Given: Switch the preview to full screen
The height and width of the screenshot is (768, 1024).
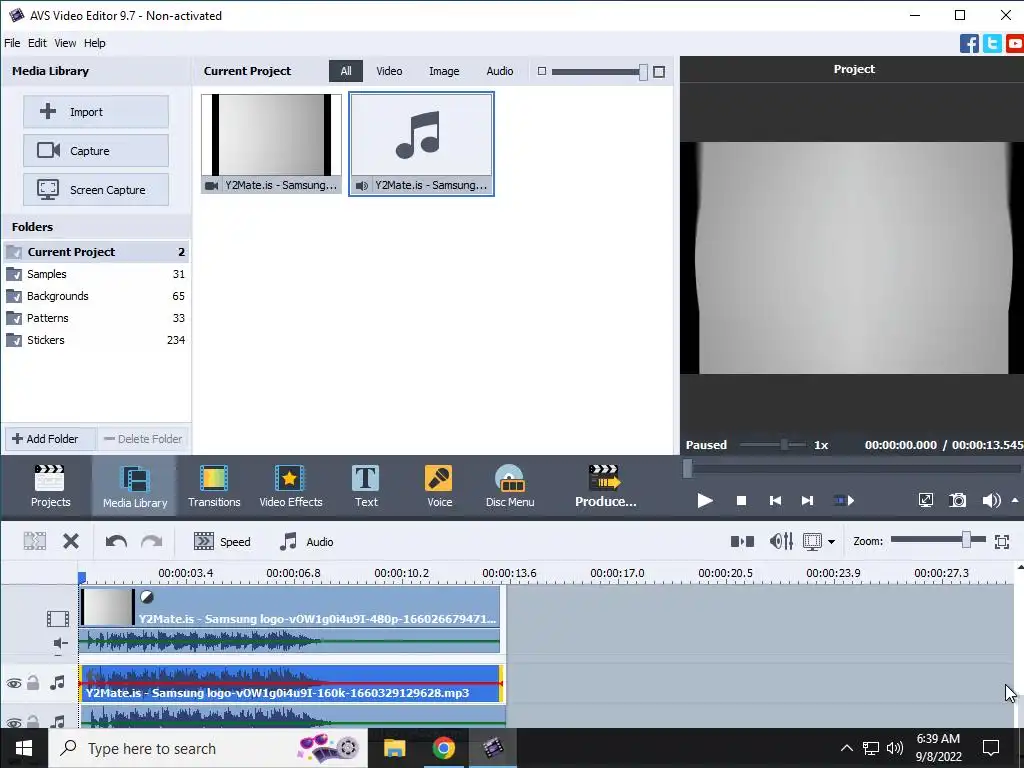Looking at the screenshot, I should 925,501.
